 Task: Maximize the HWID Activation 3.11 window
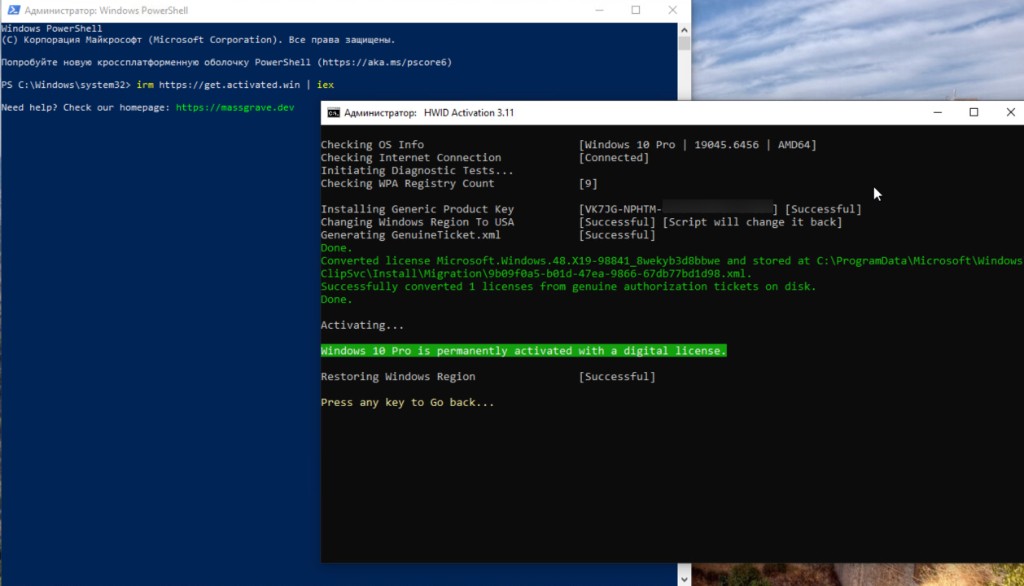tap(974, 112)
